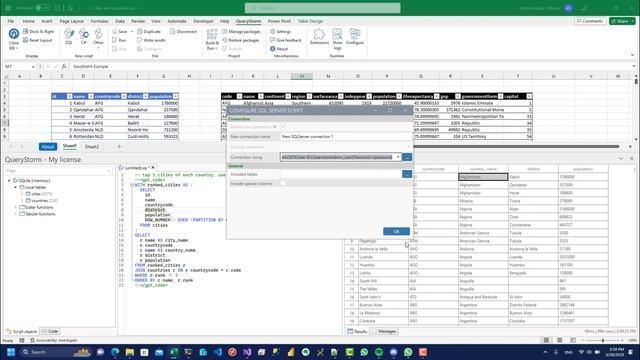
Task: Create a new C# script from the ribbon
Action: pyautogui.click(x=84, y=36)
